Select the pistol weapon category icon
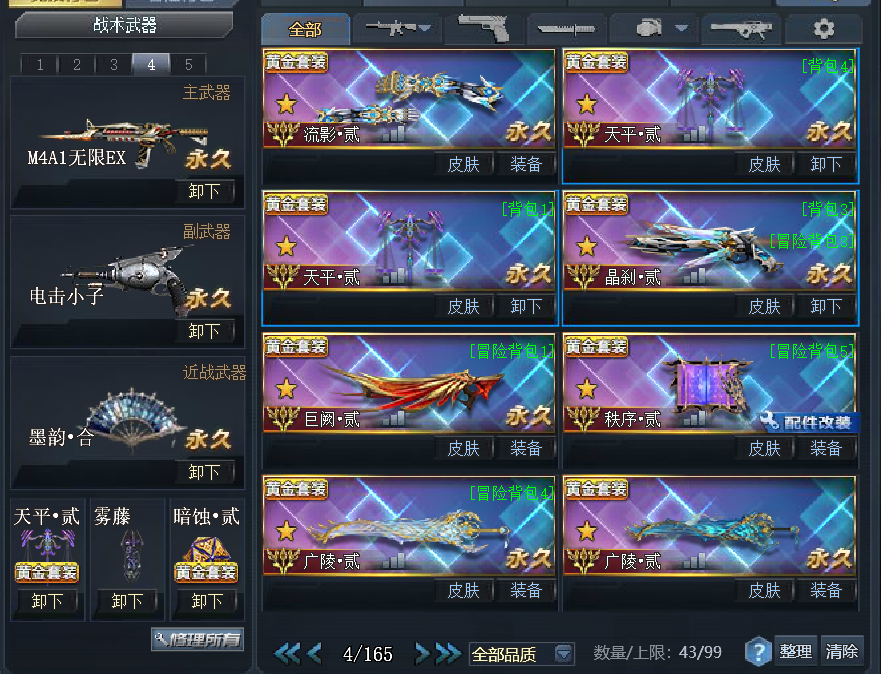 (483, 28)
